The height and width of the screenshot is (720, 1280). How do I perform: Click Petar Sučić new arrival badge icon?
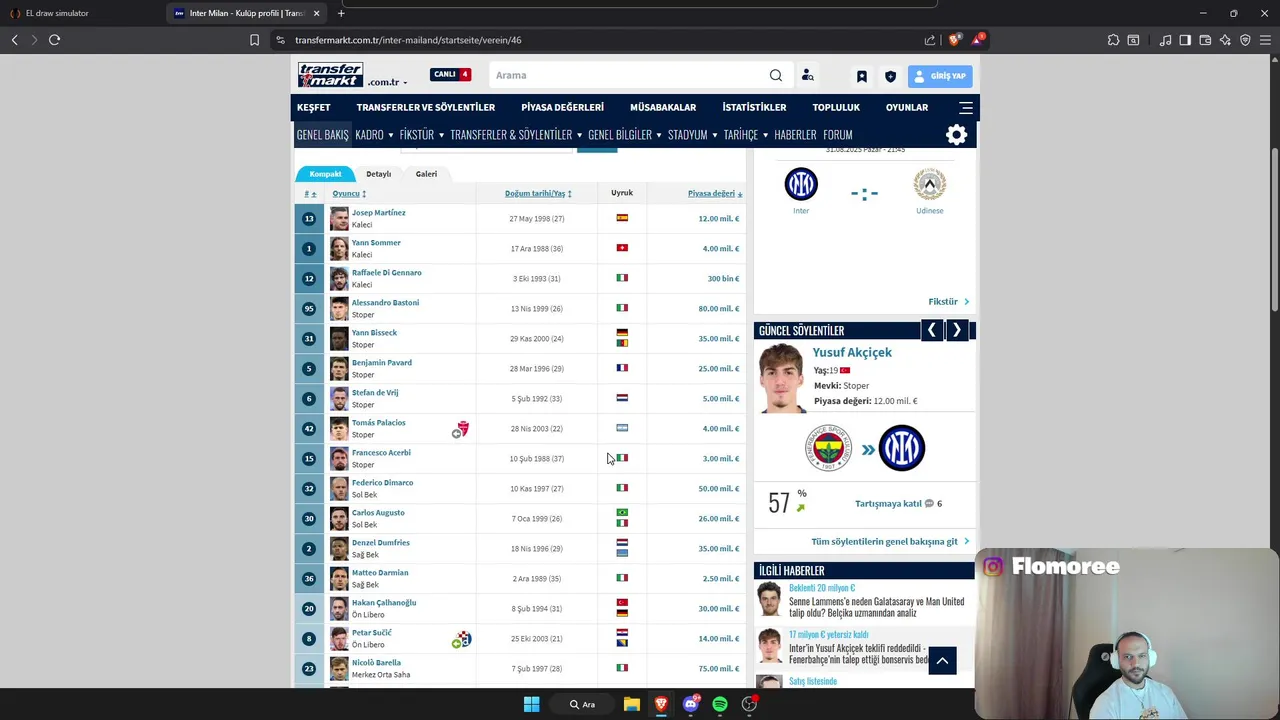pos(461,639)
